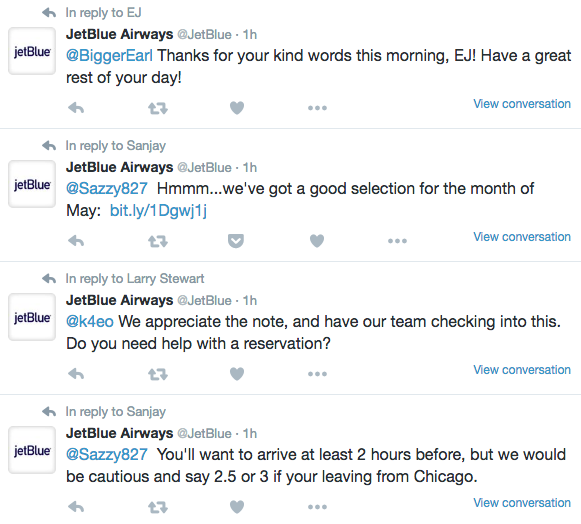Open more options on May selection tweet
581x524 pixels.
point(397,241)
